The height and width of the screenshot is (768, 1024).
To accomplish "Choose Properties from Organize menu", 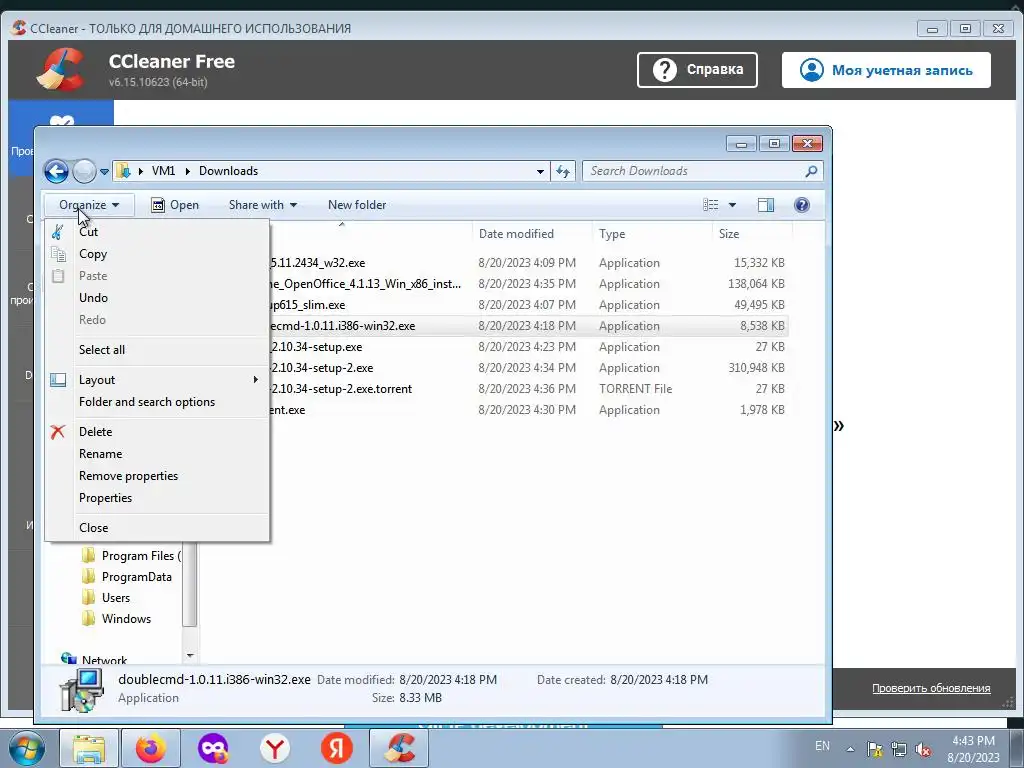I will point(157,498).
